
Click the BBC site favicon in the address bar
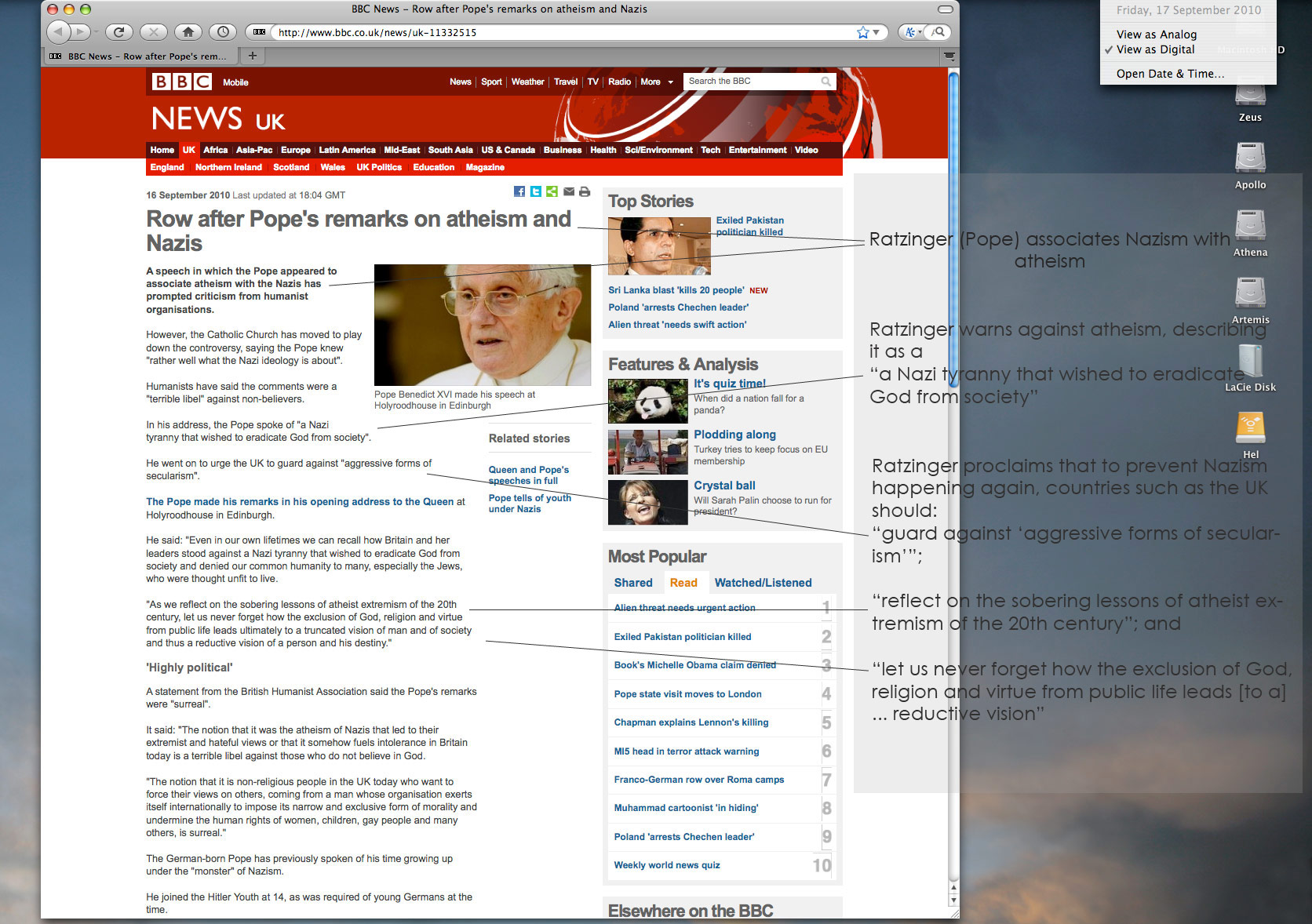260,32
